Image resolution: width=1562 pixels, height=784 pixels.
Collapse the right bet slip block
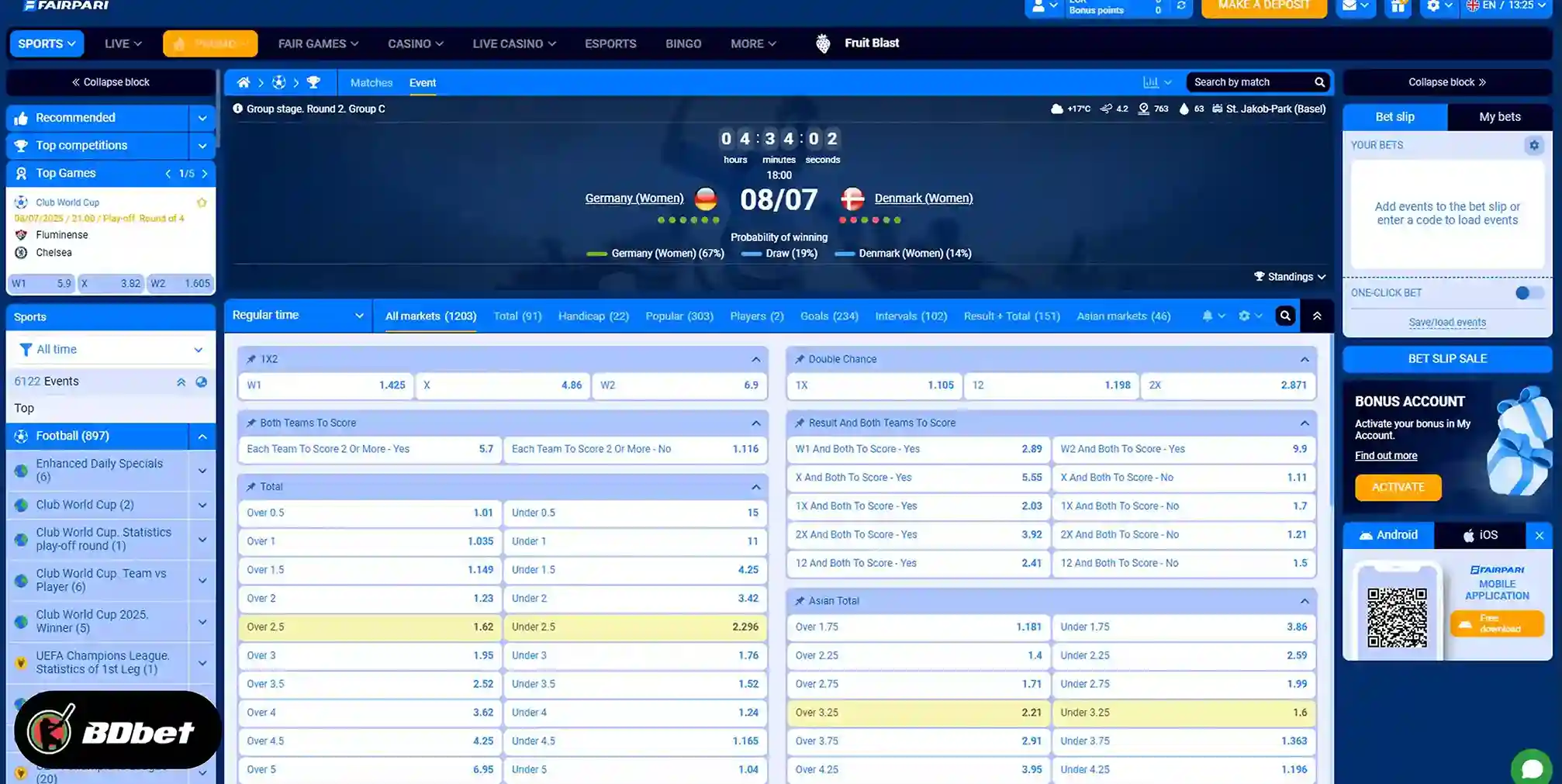(1447, 82)
